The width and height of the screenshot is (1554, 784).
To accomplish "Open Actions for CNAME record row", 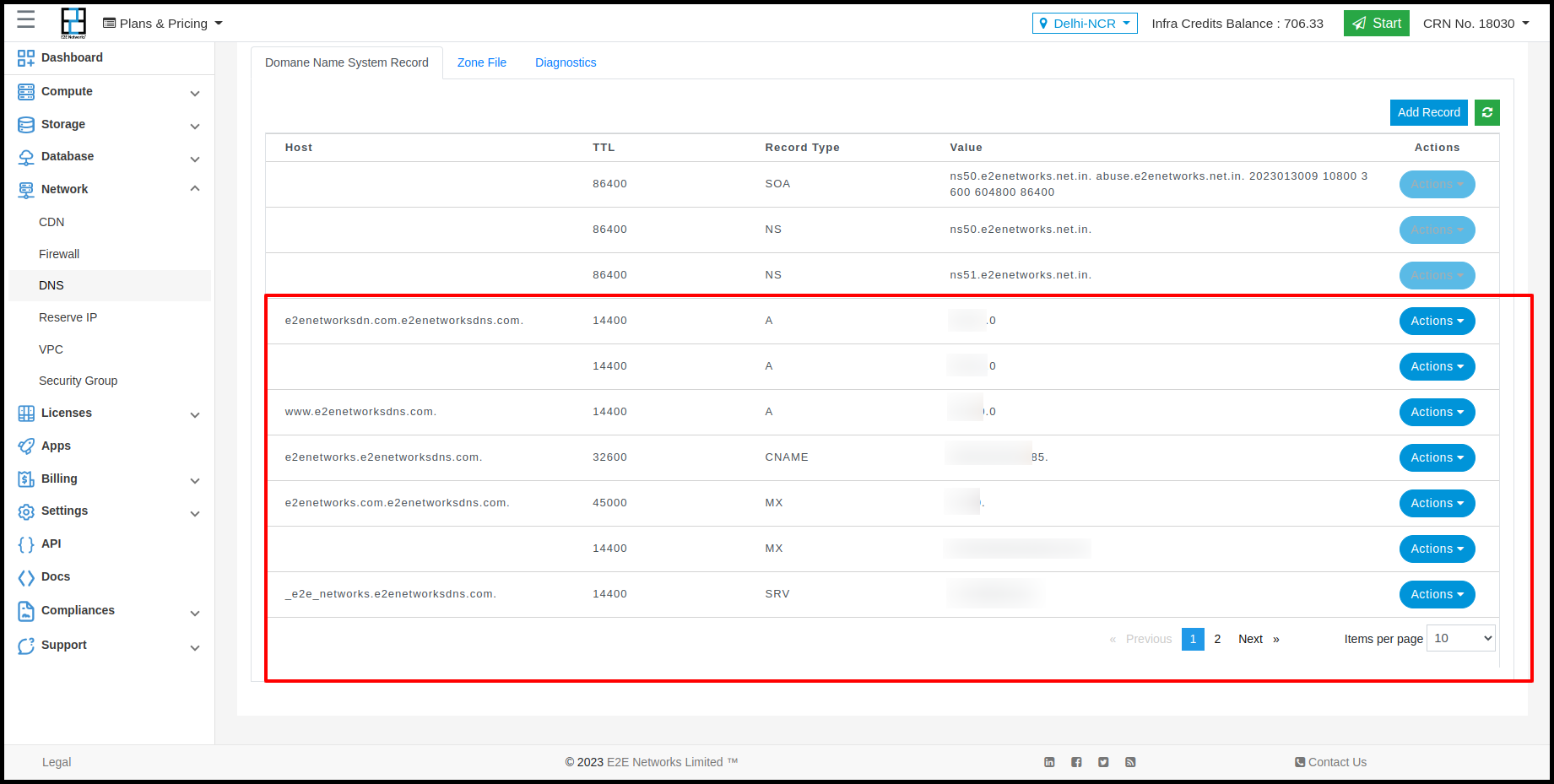I will click(x=1437, y=457).
